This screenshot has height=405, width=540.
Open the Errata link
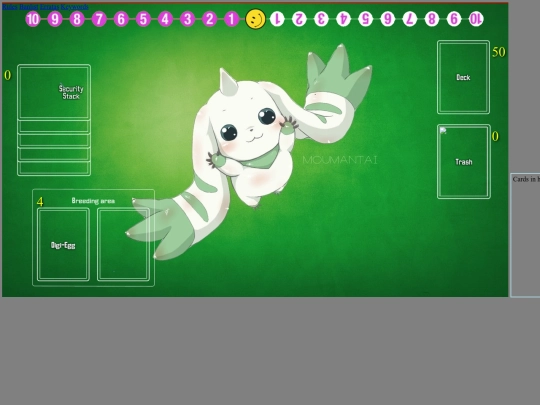(49, 7)
